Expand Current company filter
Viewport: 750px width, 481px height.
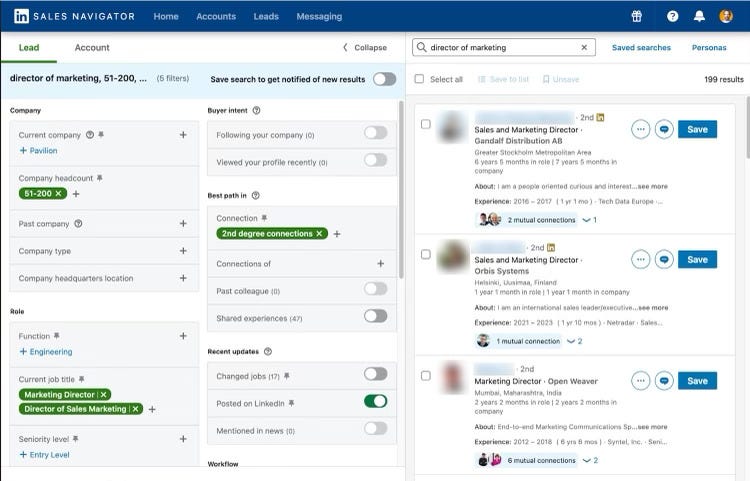pyautogui.click(x=183, y=135)
